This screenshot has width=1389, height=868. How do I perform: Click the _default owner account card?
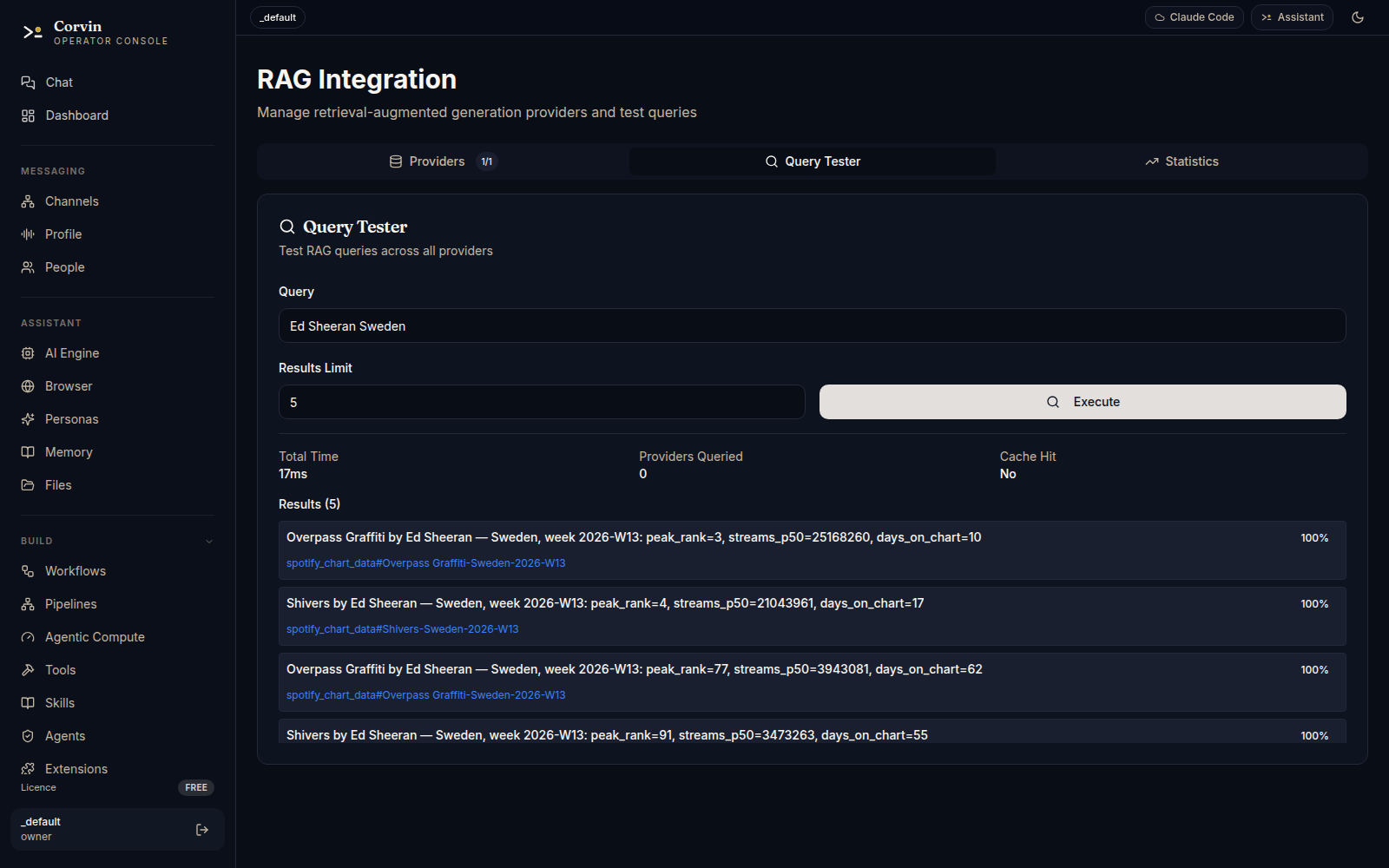tap(117, 830)
